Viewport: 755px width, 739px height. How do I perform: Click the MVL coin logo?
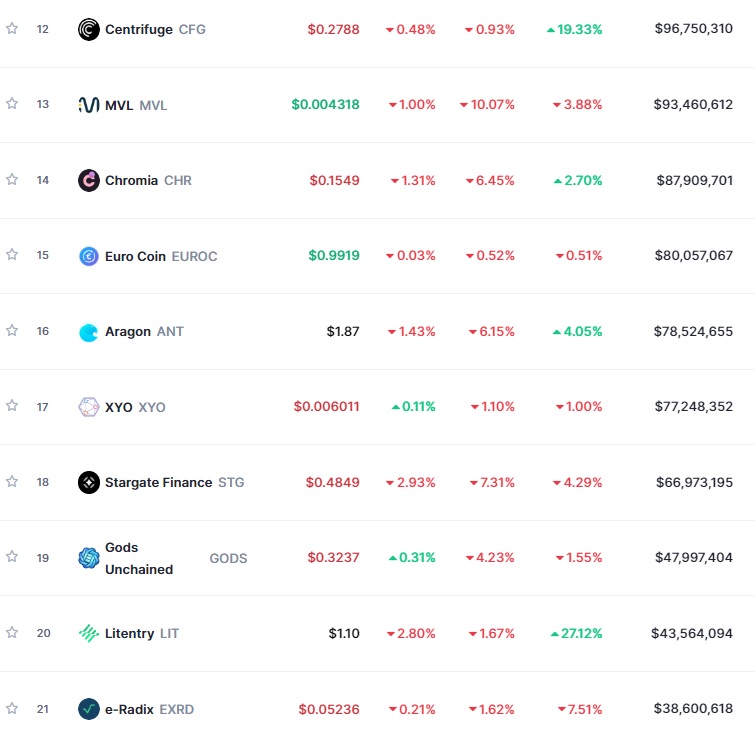pyautogui.click(x=89, y=104)
